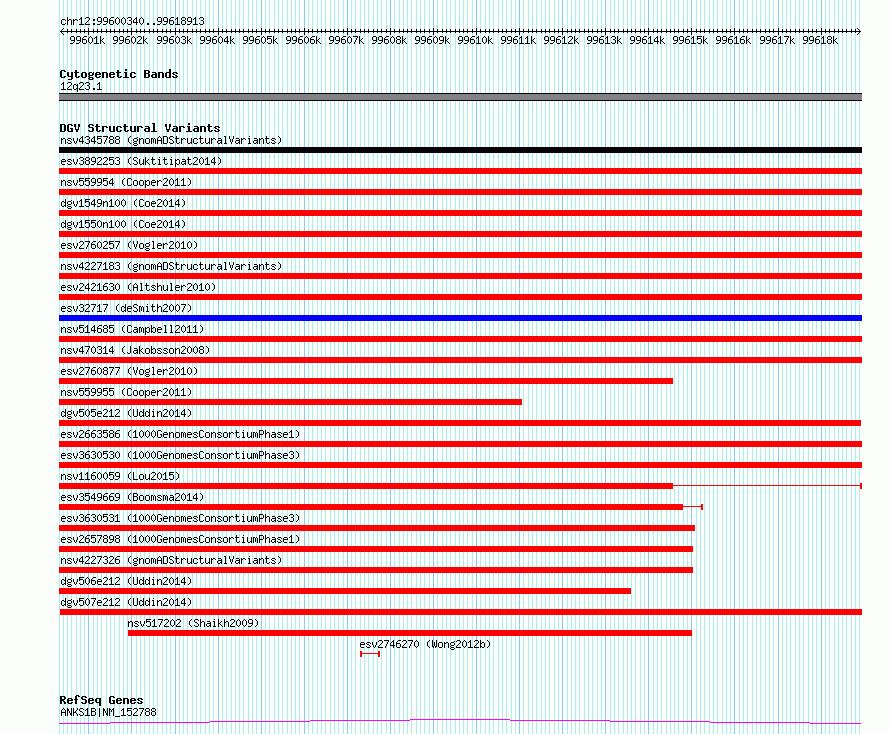
Task: Click the small esv2746270 variant marker
Action: pyautogui.click(x=370, y=655)
